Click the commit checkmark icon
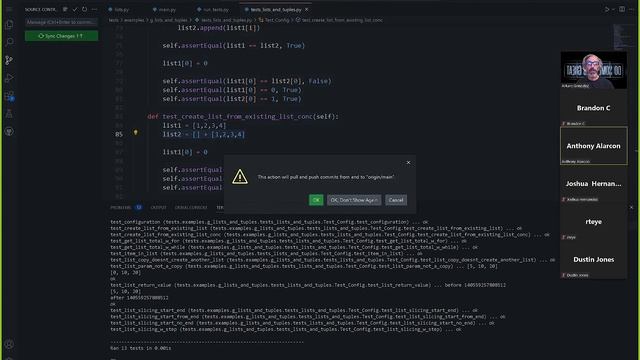The image size is (640, 360). [x=75, y=9]
